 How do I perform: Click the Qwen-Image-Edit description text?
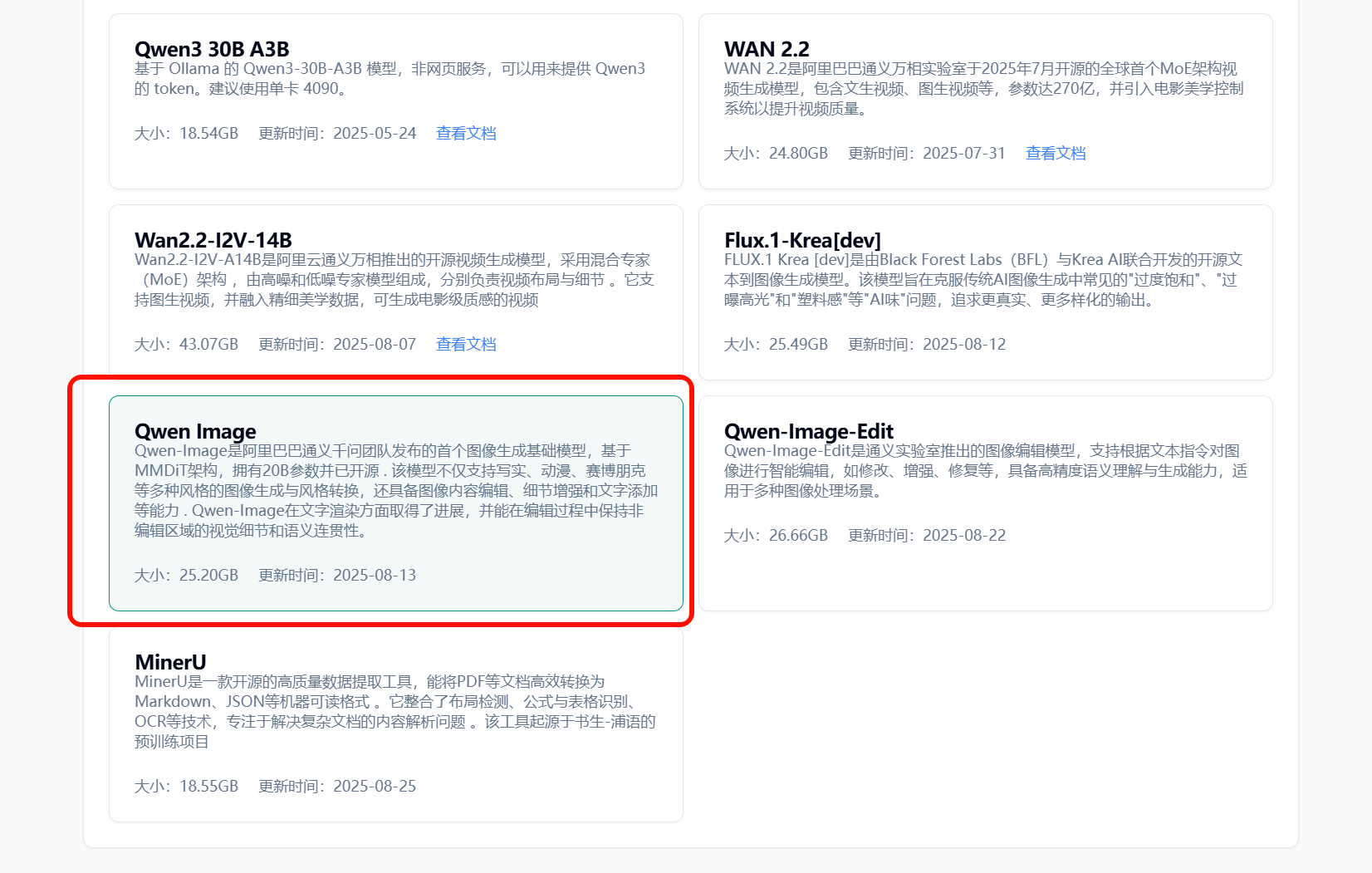tap(985, 471)
